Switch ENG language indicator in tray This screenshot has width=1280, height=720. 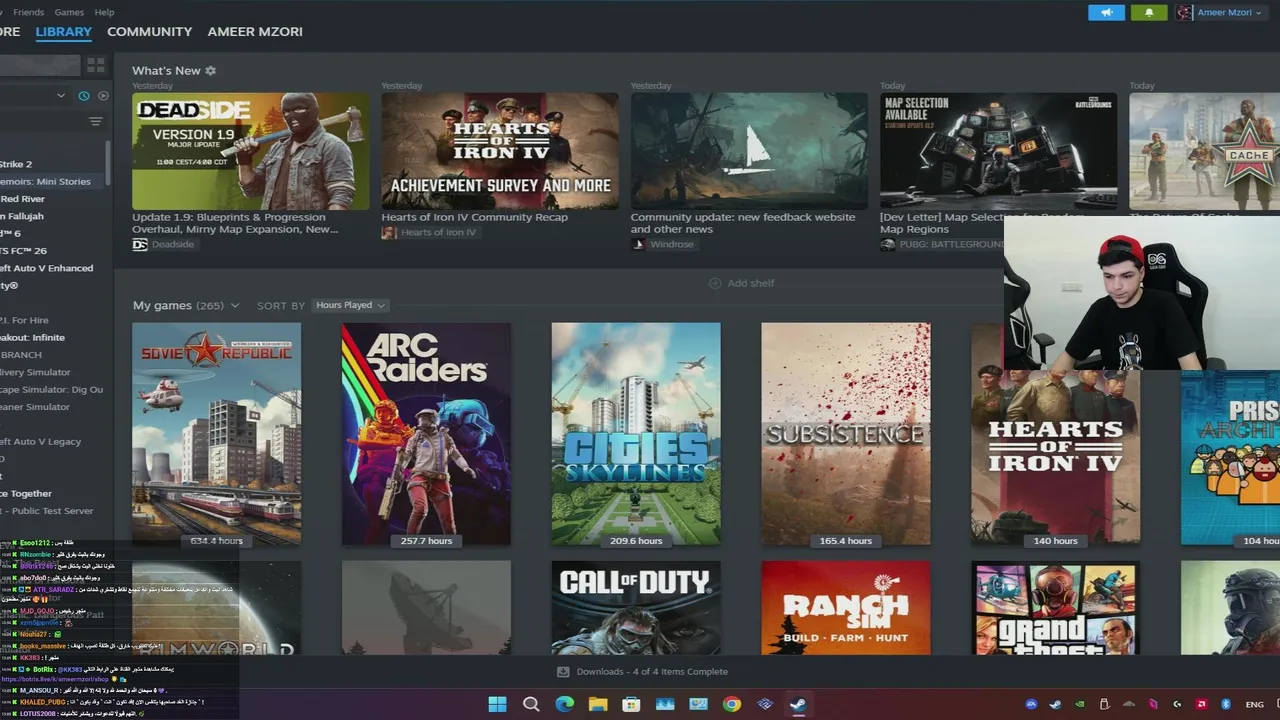pos(1254,705)
